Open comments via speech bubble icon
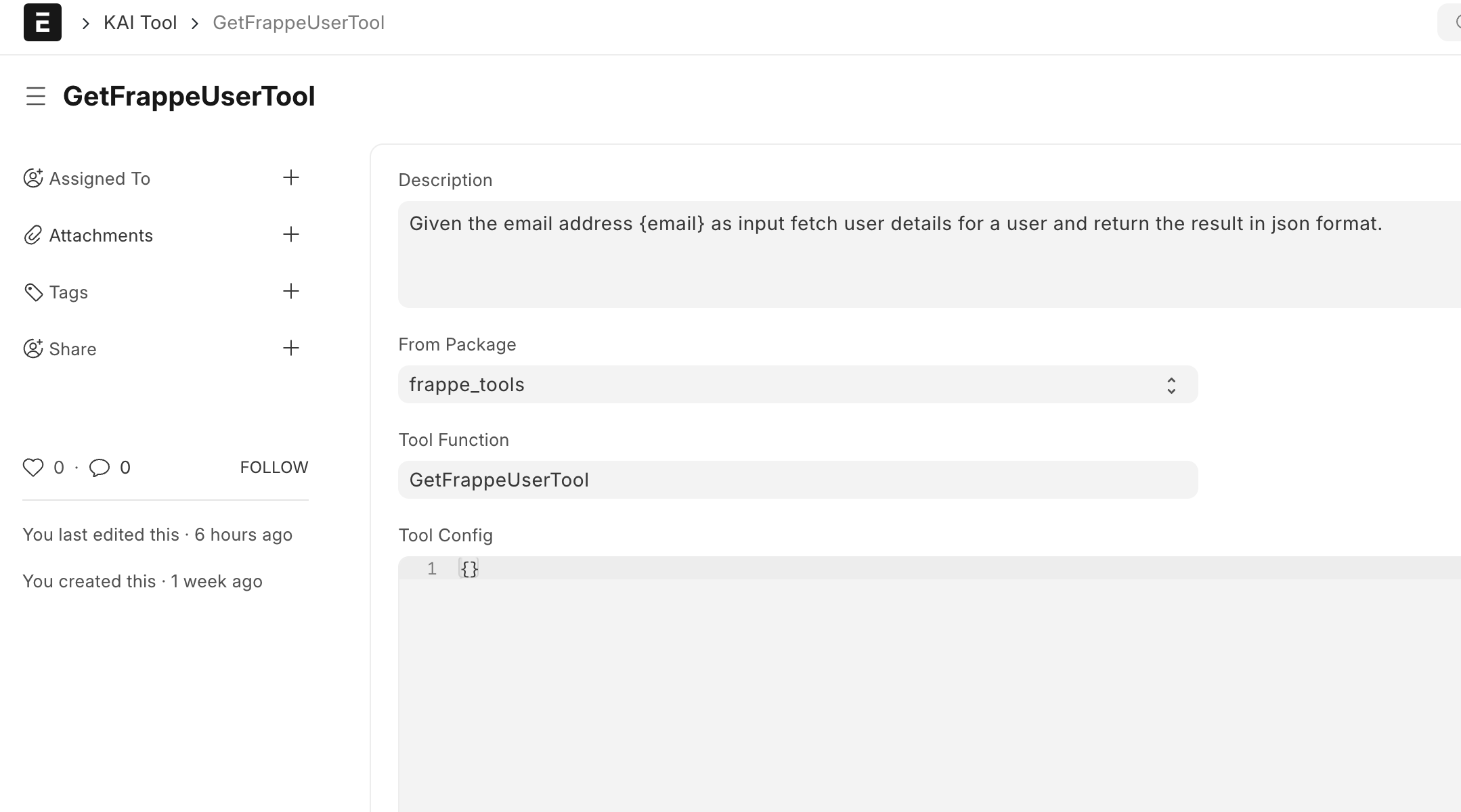Image resolution: width=1461 pixels, height=812 pixels. pyautogui.click(x=100, y=468)
